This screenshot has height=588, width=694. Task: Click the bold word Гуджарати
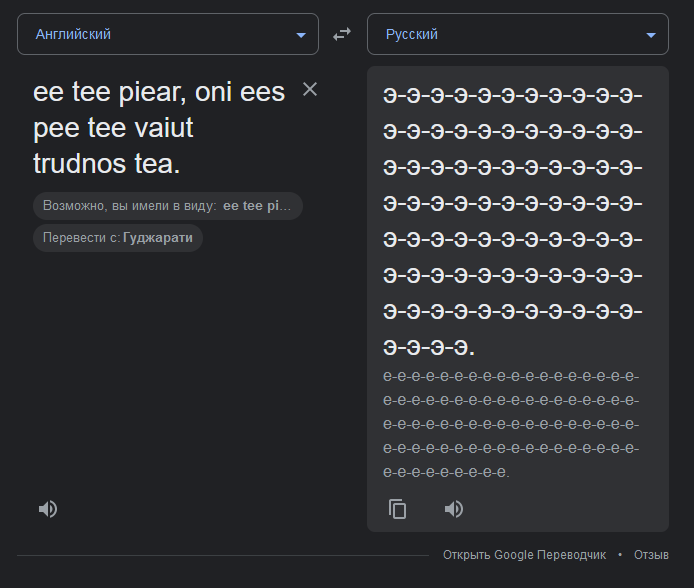158,238
